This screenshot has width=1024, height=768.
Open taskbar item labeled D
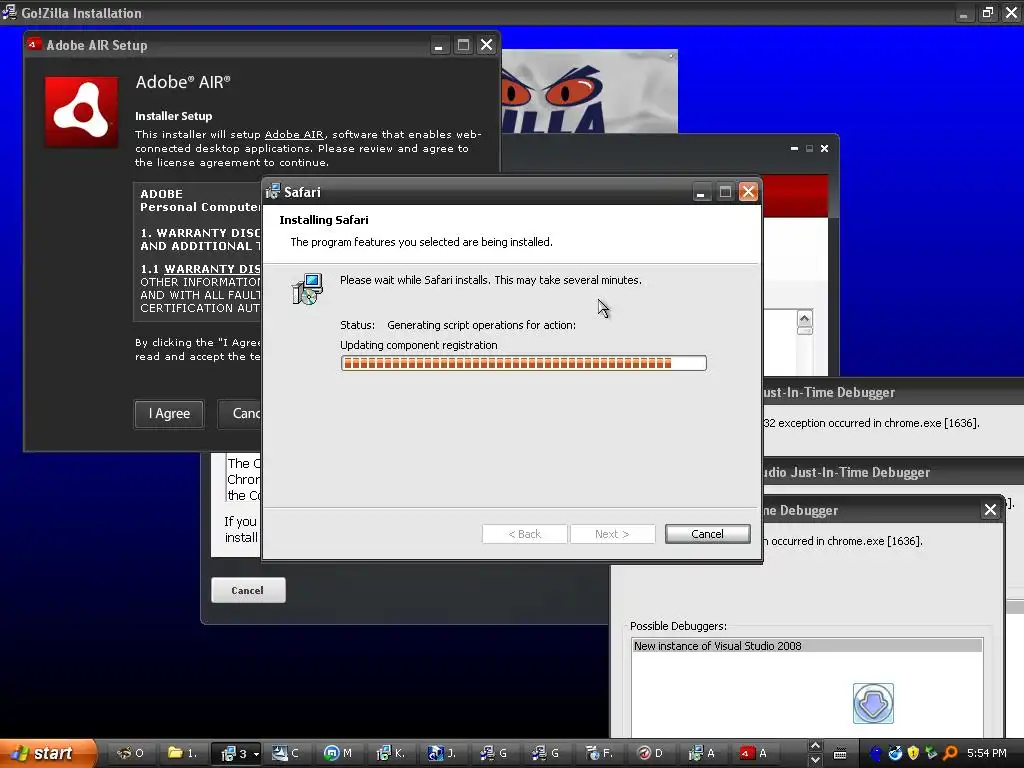(x=650, y=753)
